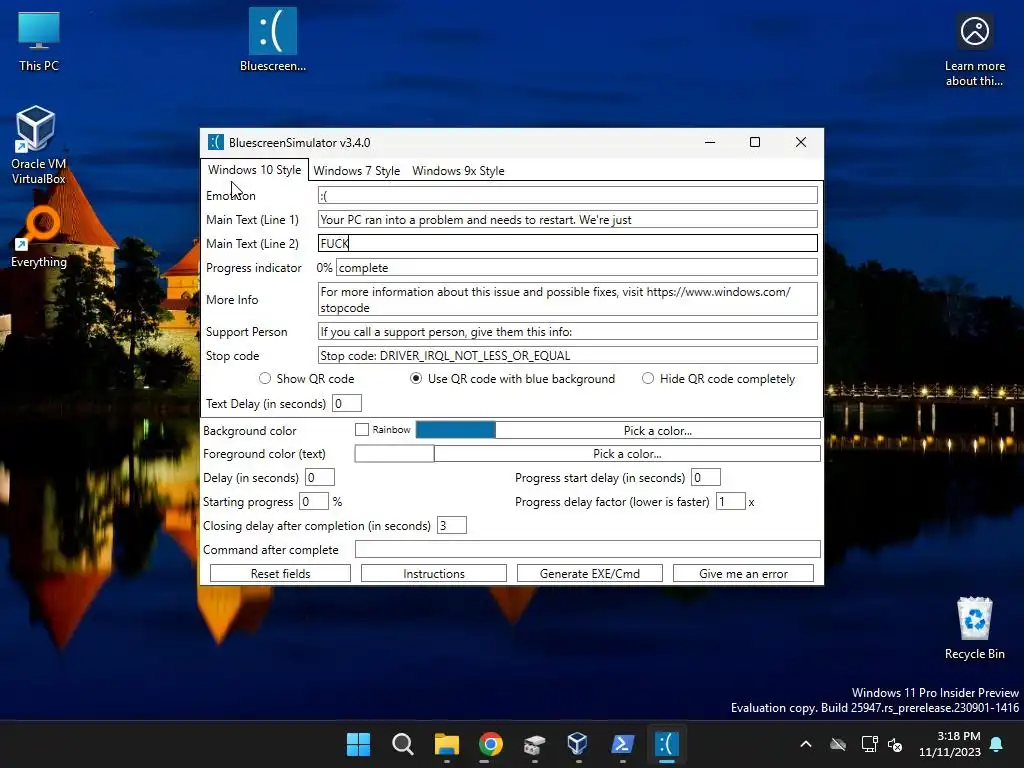The width and height of the screenshot is (1024, 768).
Task: Click Progress indicator 'complete' field
Action: click(x=577, y=268)
